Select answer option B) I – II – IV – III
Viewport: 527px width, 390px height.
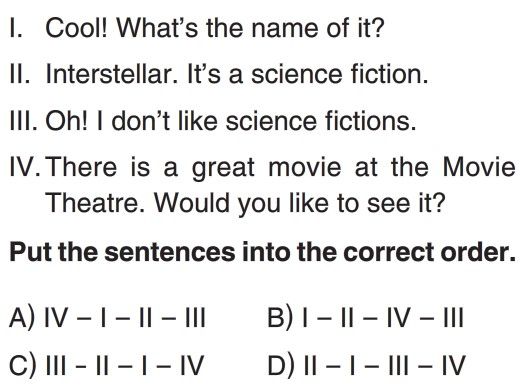click(366, 317)
